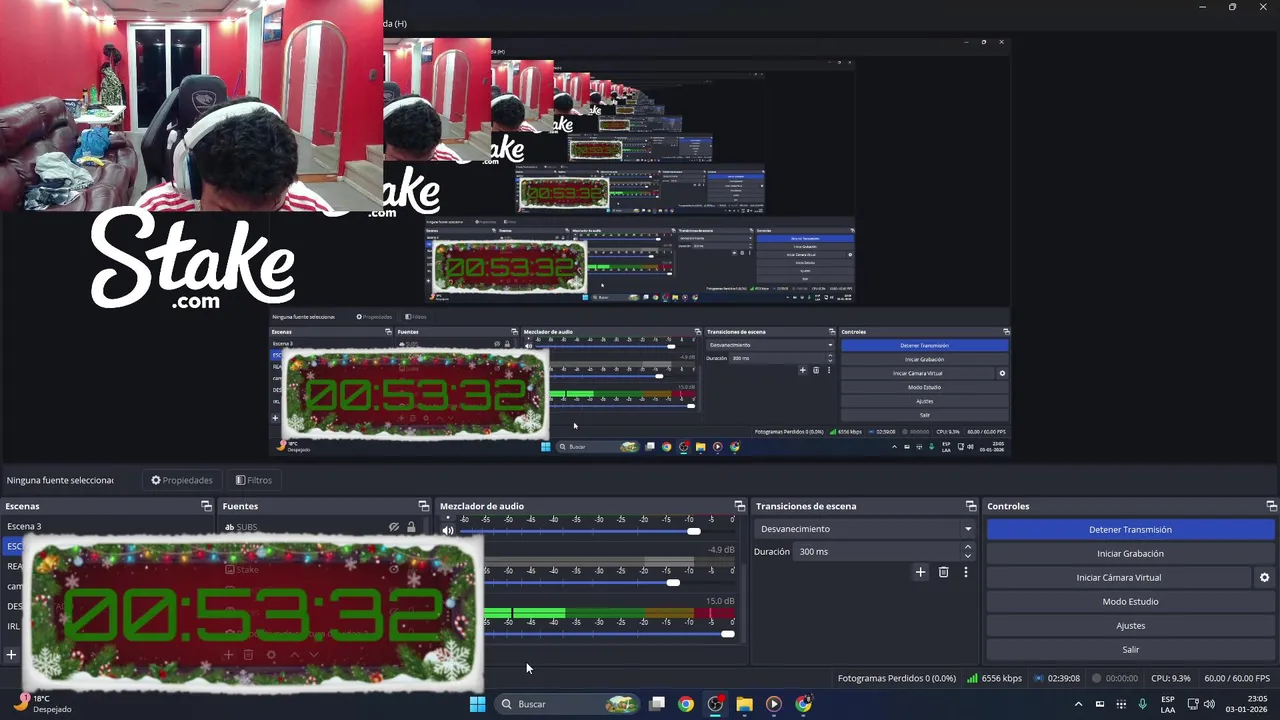Click the 6556 kbps bitrate indicator
The height and width of the screenshot is (720, 1280).
coord(994,678)
